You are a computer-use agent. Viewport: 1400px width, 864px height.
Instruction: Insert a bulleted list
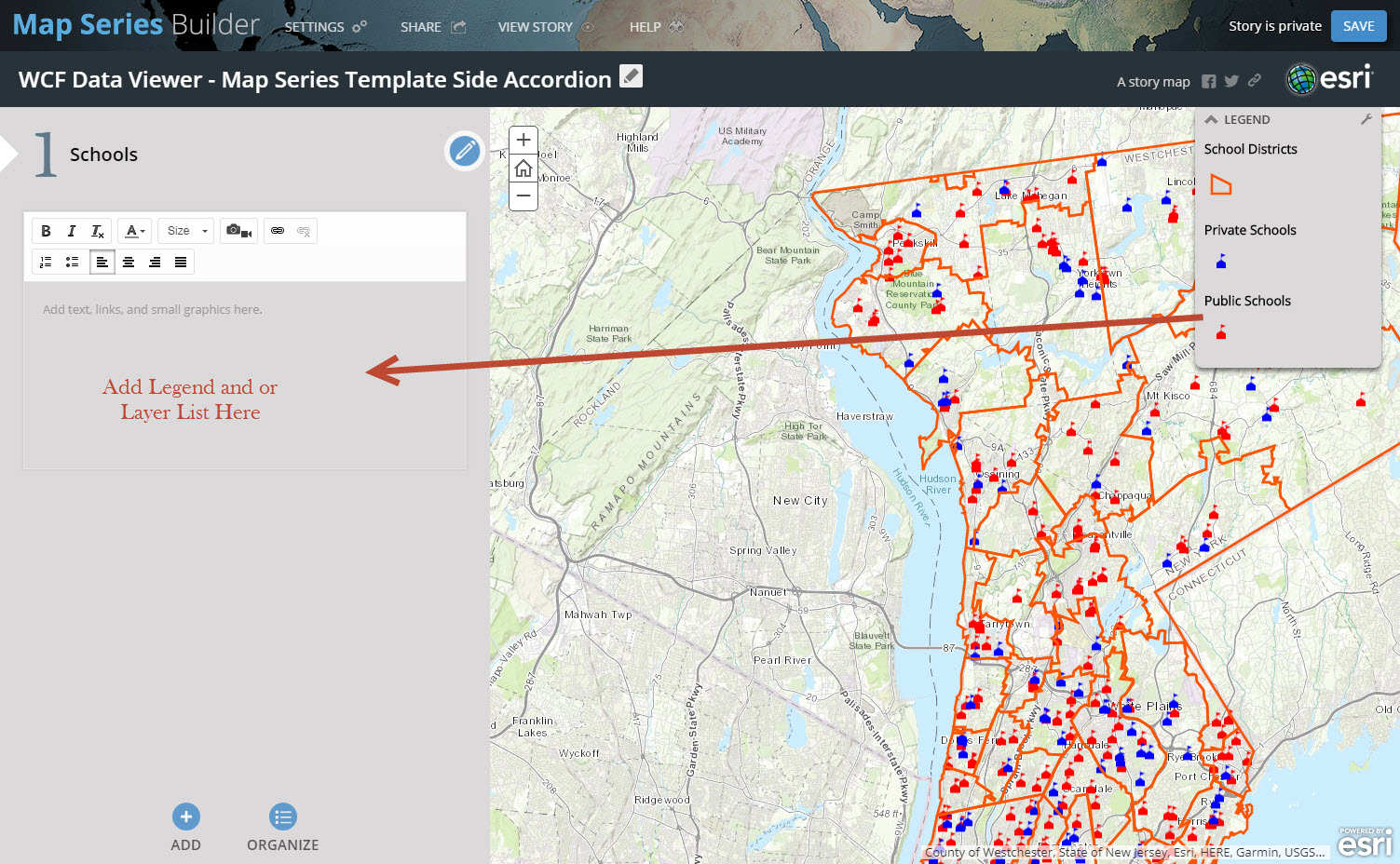[x=72, y=263]
